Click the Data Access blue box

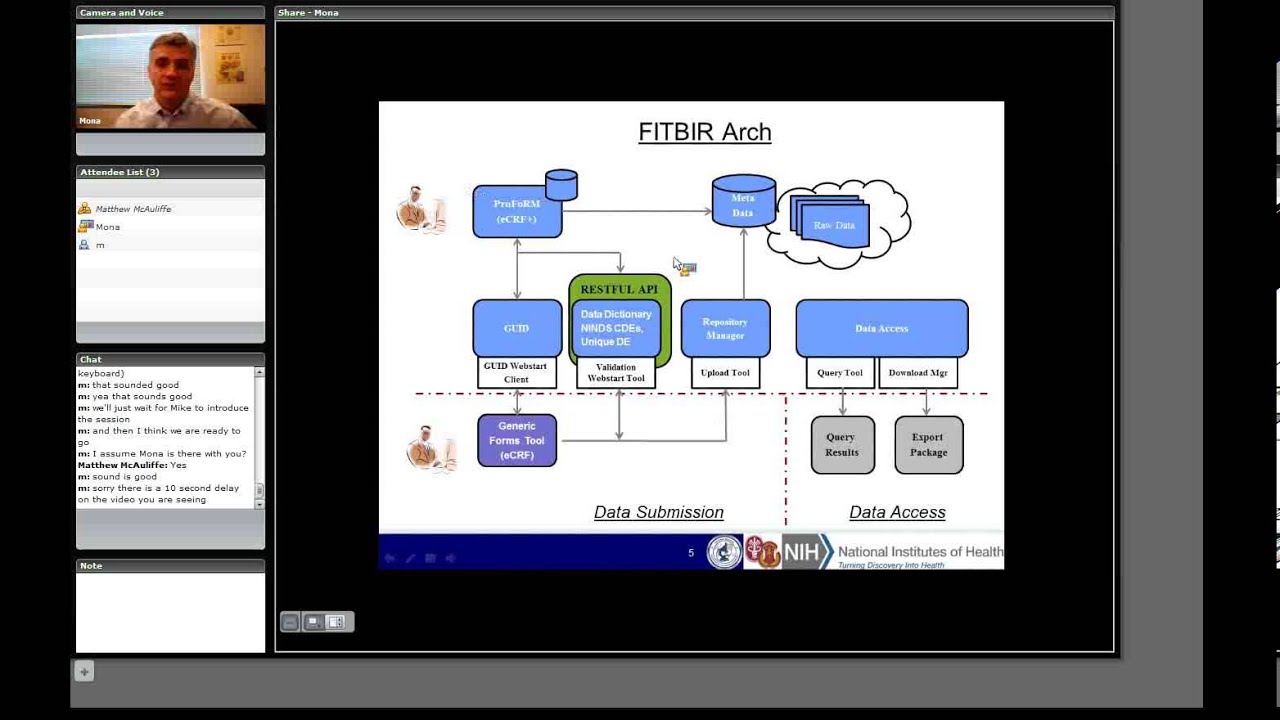(x=881, y=328)
